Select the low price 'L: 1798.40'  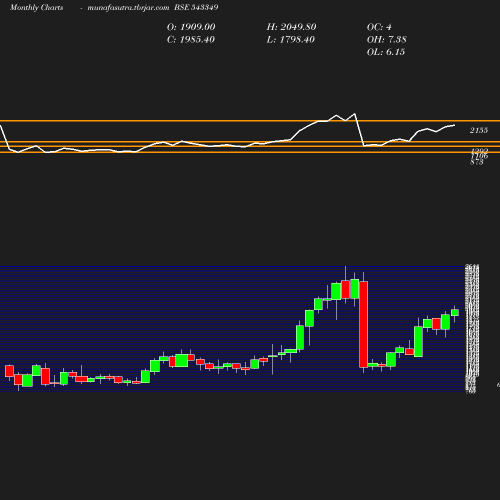click(291, 39)
